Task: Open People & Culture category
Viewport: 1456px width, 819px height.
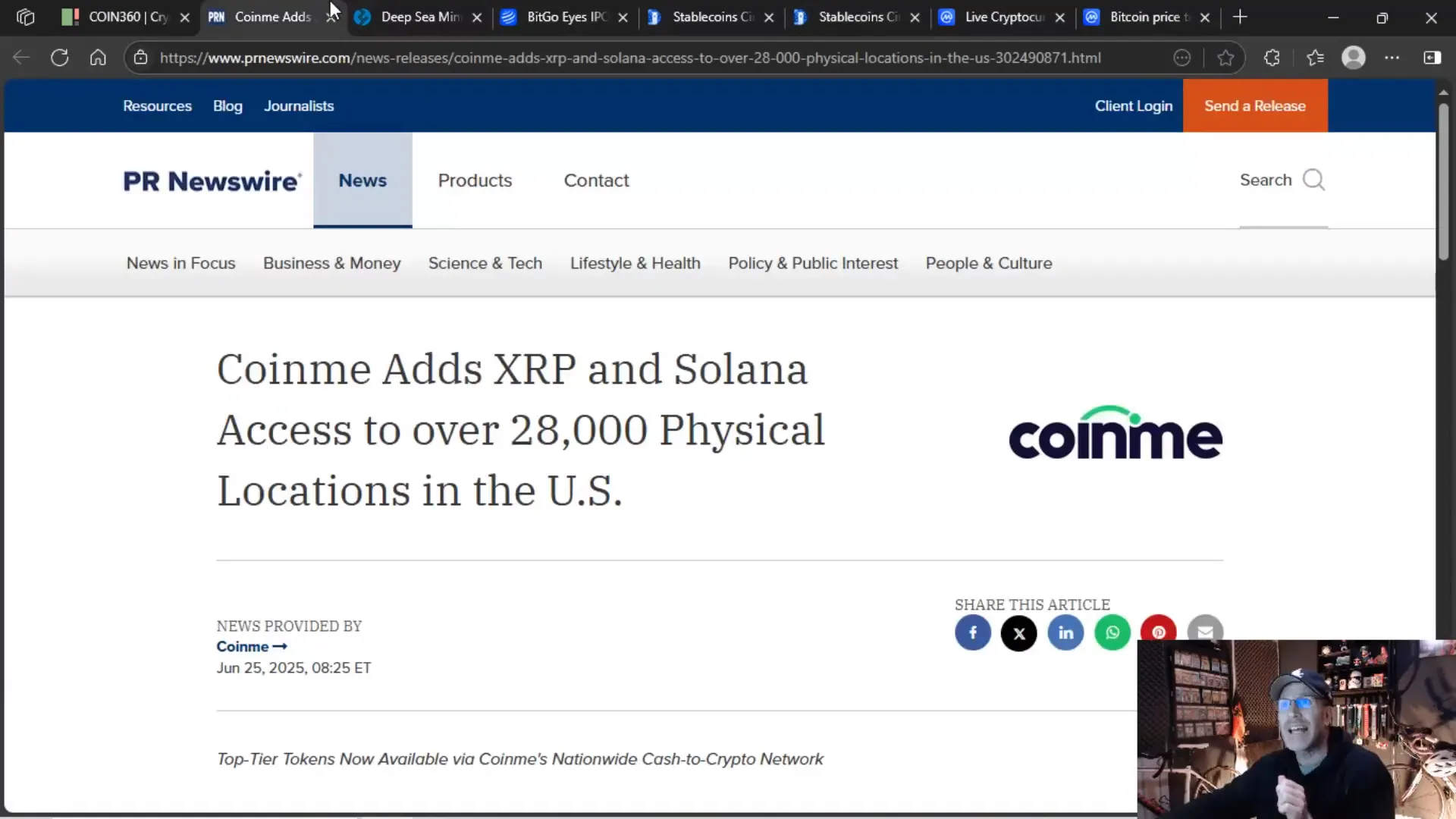Action: coord(989,263)
